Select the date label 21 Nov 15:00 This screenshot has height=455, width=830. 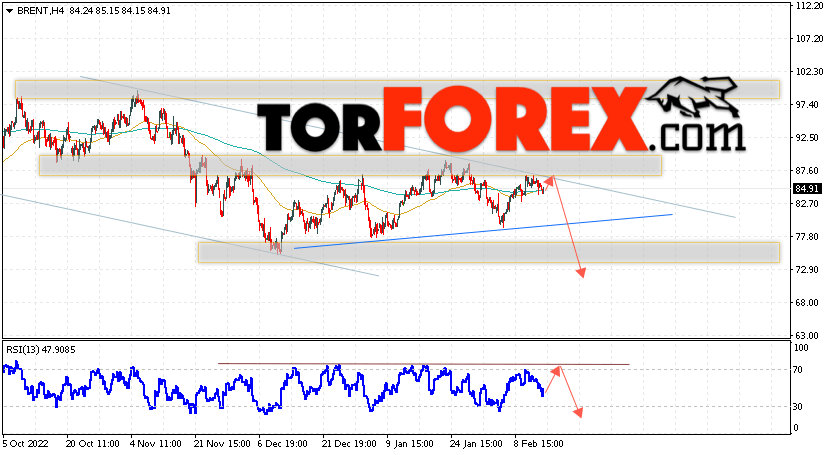click(222, 443)
